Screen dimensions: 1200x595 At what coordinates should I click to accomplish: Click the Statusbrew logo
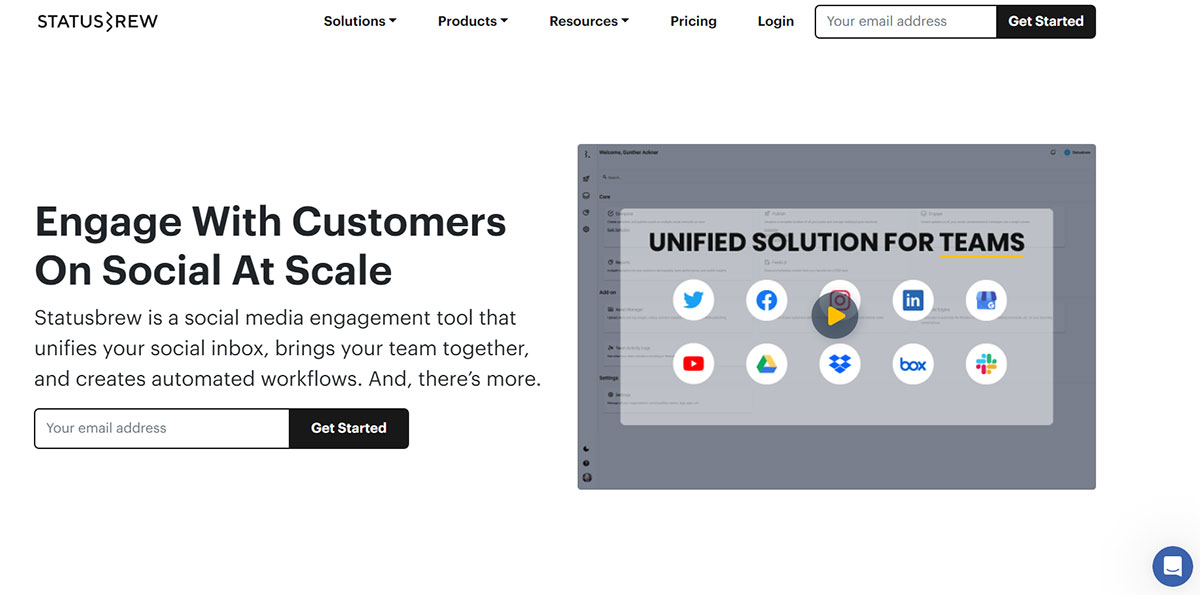click(98, 21)
